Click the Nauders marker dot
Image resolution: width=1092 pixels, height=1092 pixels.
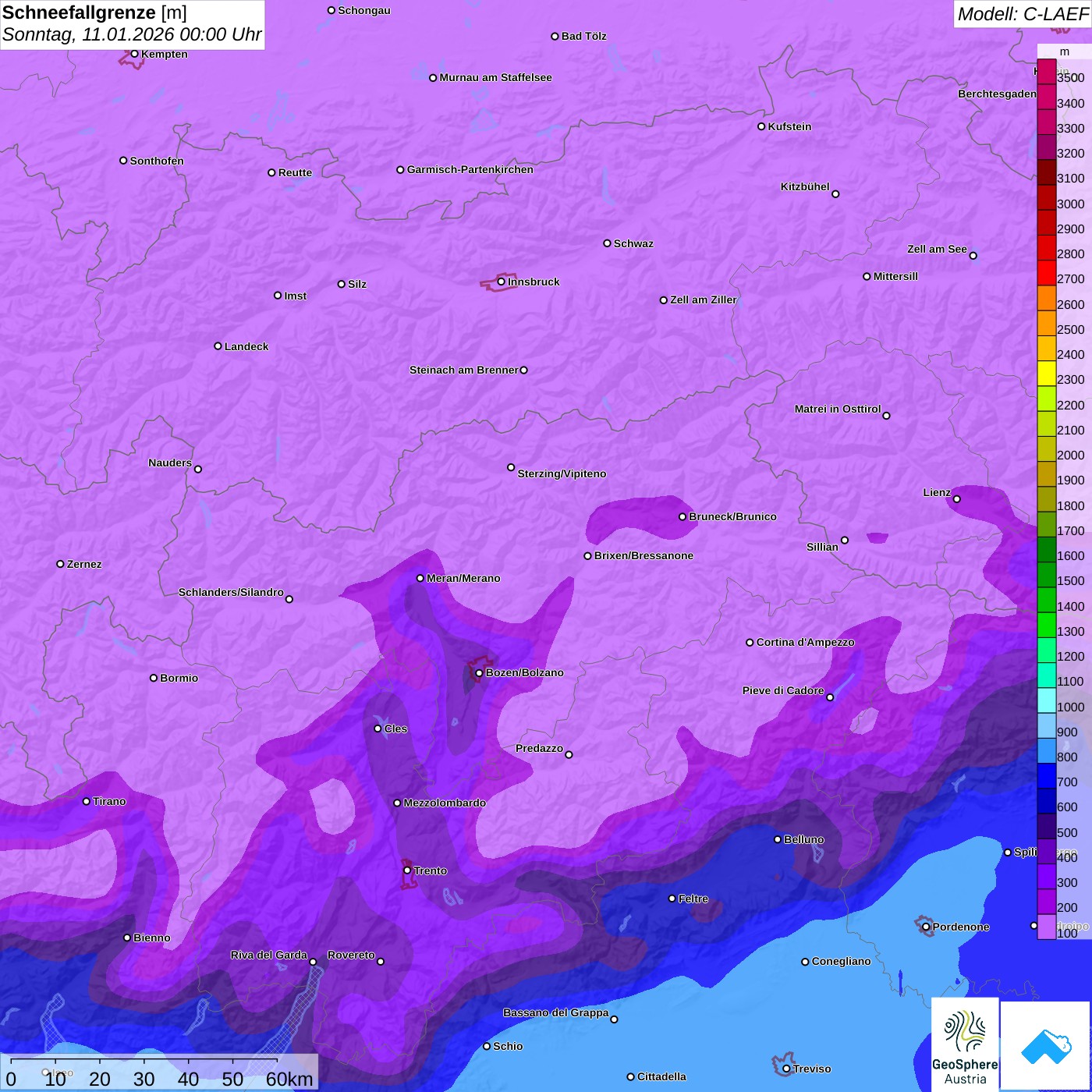pyautogui.click(x=198, y=469)
